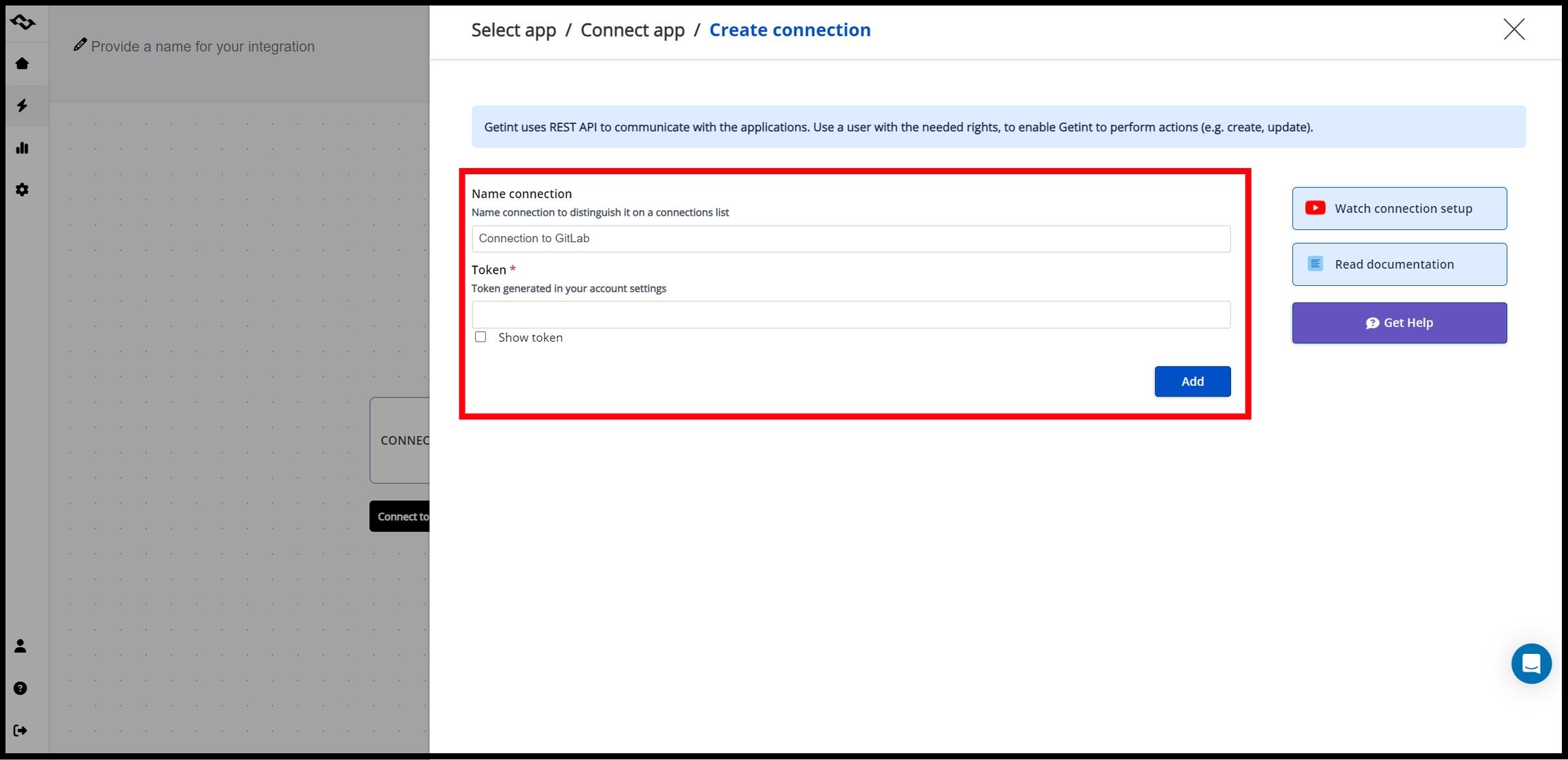This screenshot has height=760, width=1568.
Task: Open the chat widget bubble
Action: click(1531, 663)
